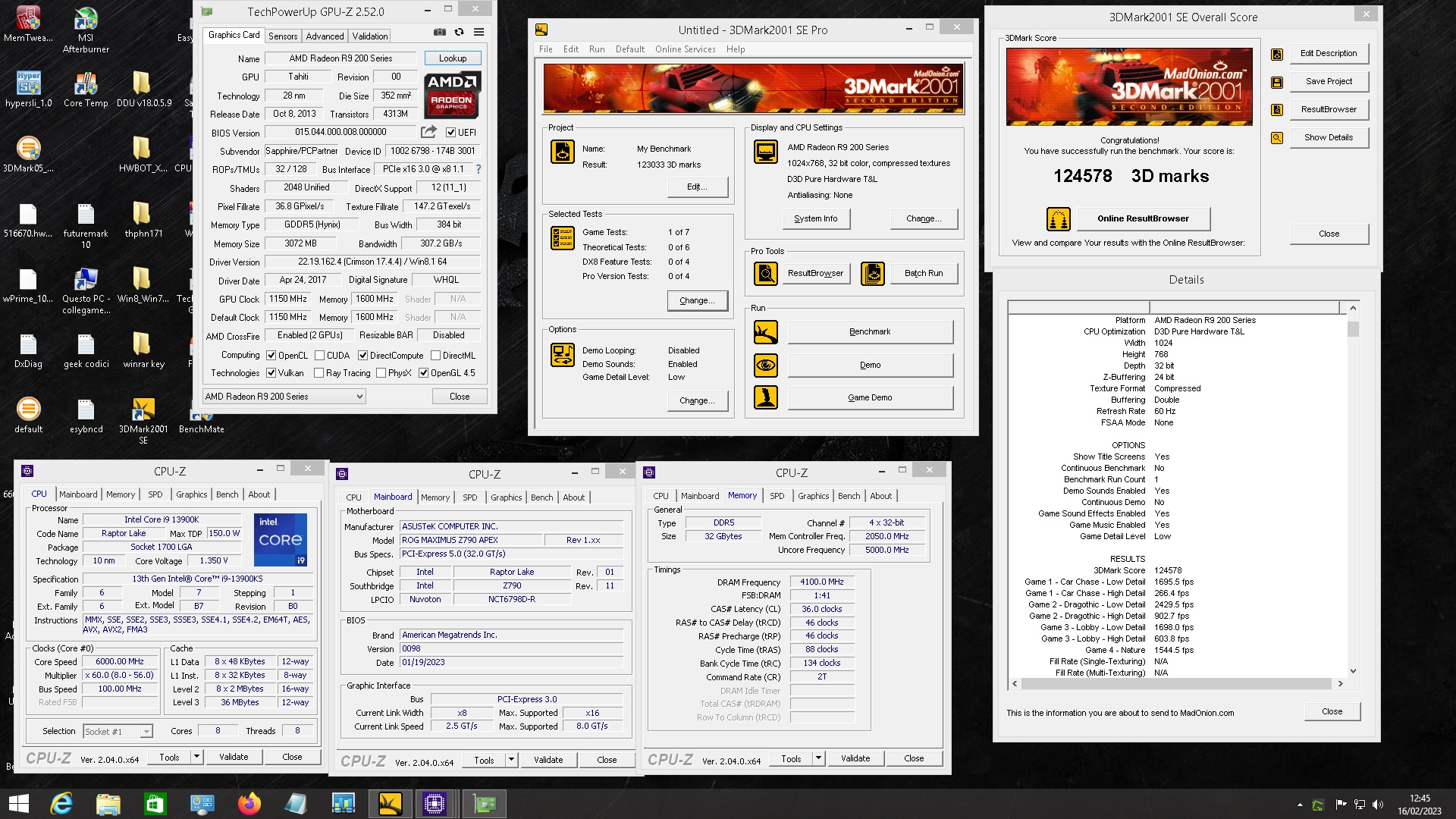1456x819 pixels.
Task: Click the Demo eye icon in 3DMark
Action: click(766, 366)
